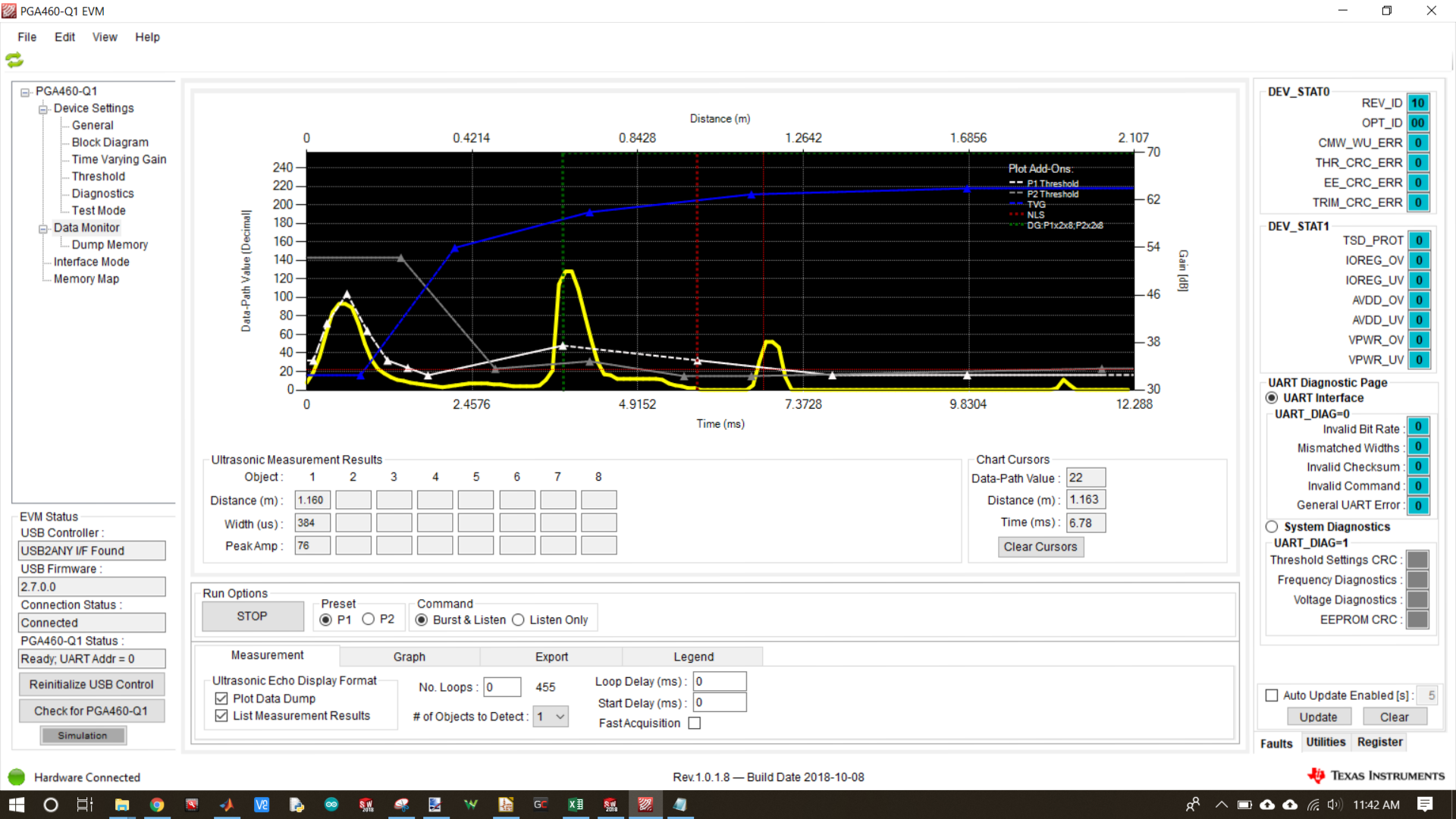Viewport: 1456px width, 819px height.
Task: Open Snipping Tool from taskbar
Action: pos(401,805)
